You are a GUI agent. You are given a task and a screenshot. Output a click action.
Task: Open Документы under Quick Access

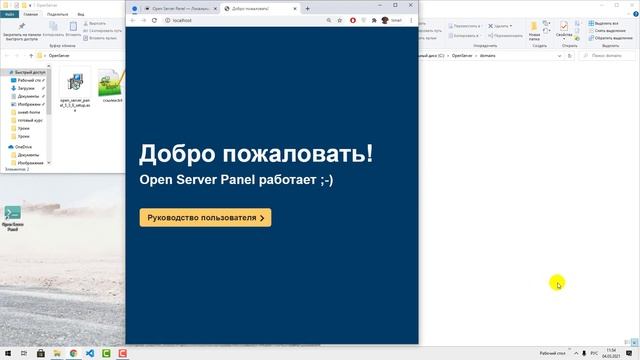tap(27, 96)
